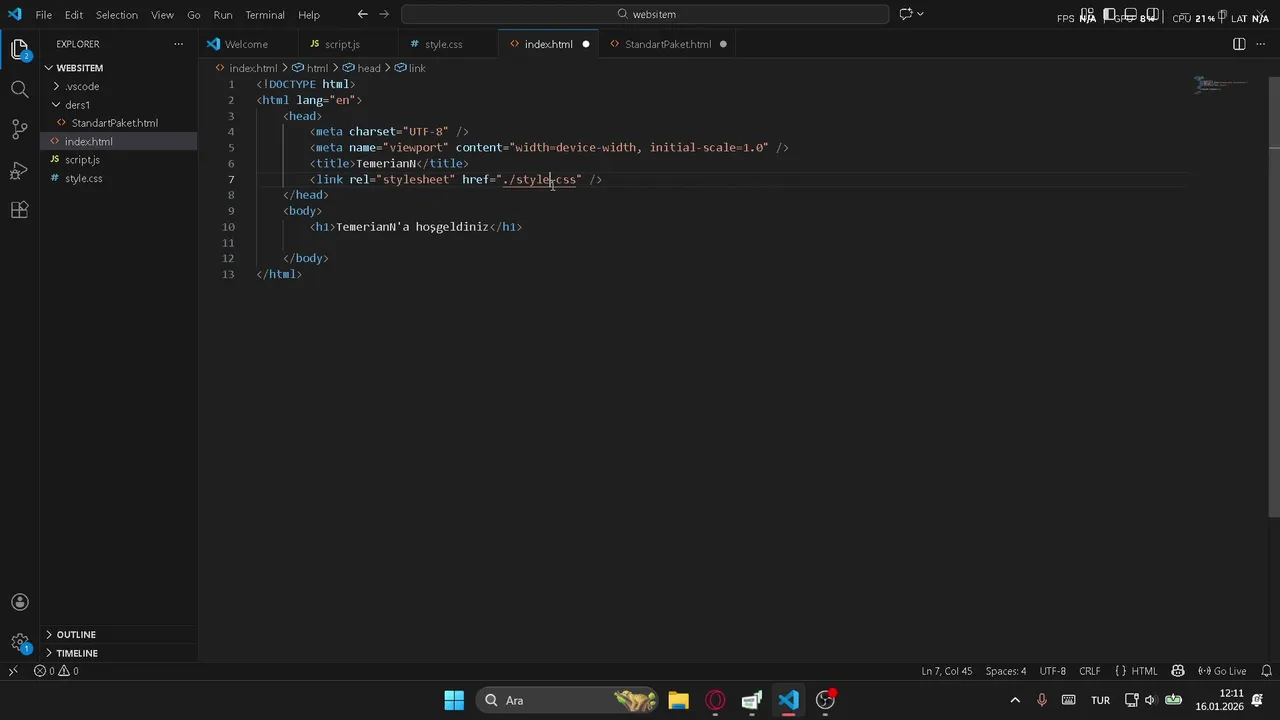1280x720 pixels.
Task: Open the Run and Debug view
Action: 19,170
